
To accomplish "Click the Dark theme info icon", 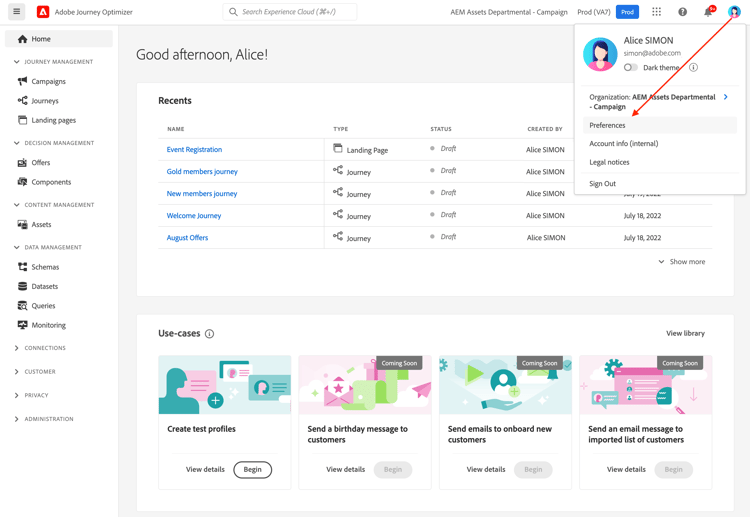I will coord(693,67).
